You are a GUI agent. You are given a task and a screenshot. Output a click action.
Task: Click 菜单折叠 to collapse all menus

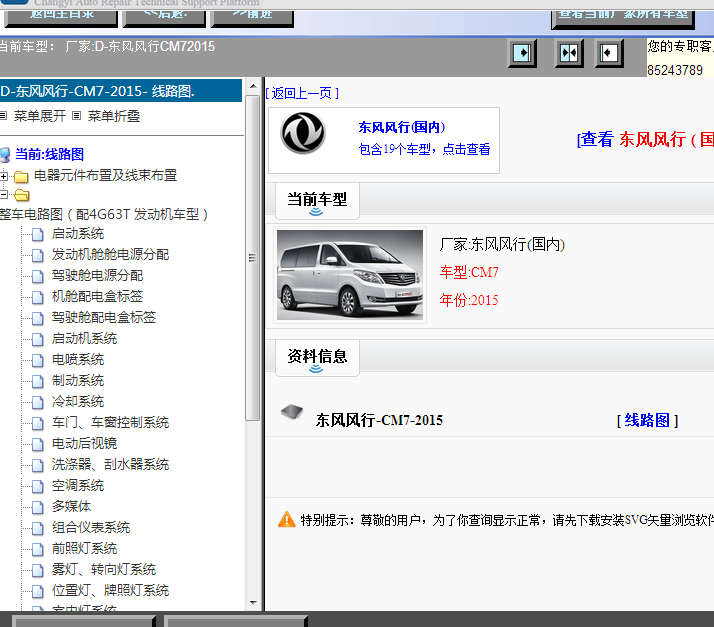tap(113, 116)
